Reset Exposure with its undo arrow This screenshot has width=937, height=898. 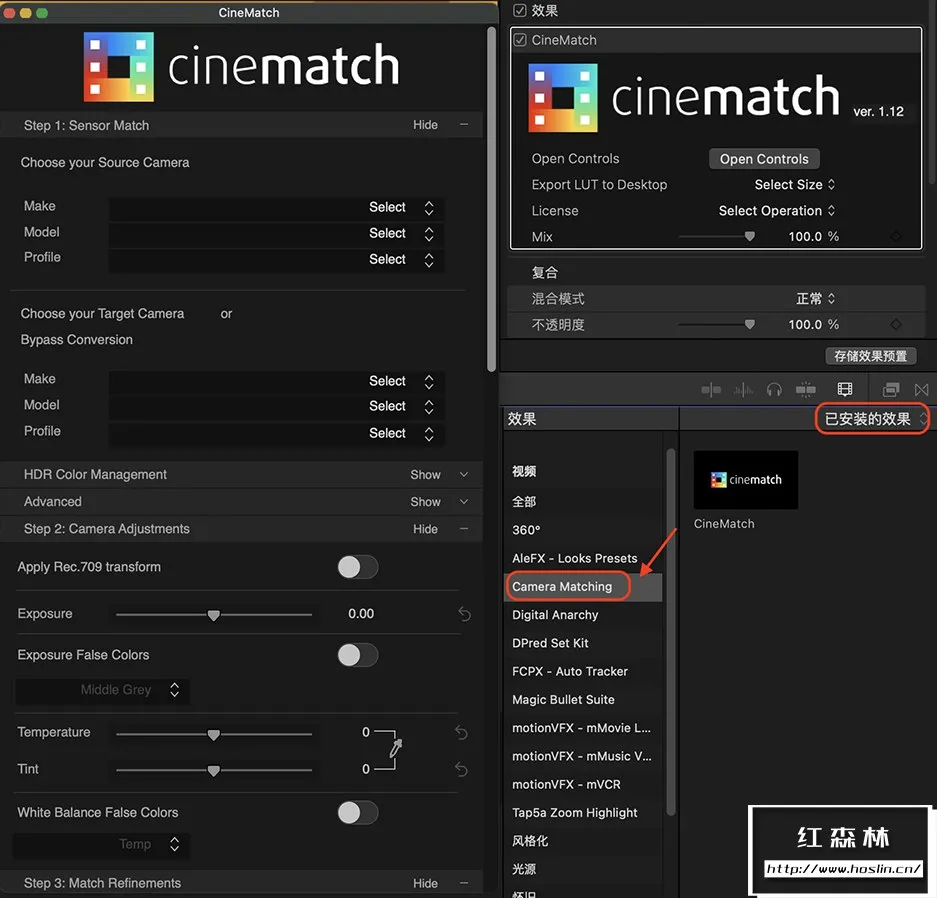pyautogui.click(x=464, y=614)
